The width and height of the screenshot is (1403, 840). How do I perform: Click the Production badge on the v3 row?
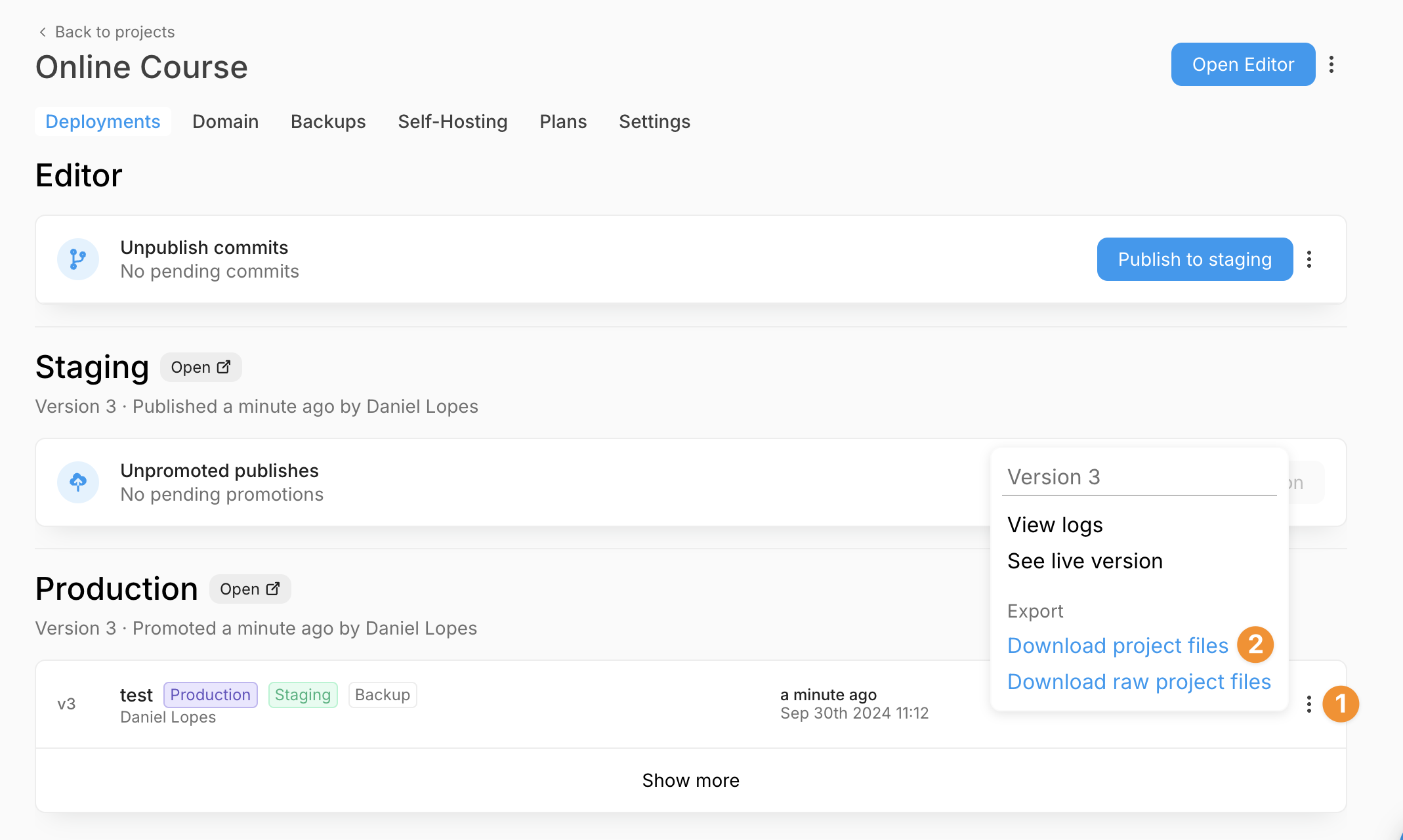(210, 694)
